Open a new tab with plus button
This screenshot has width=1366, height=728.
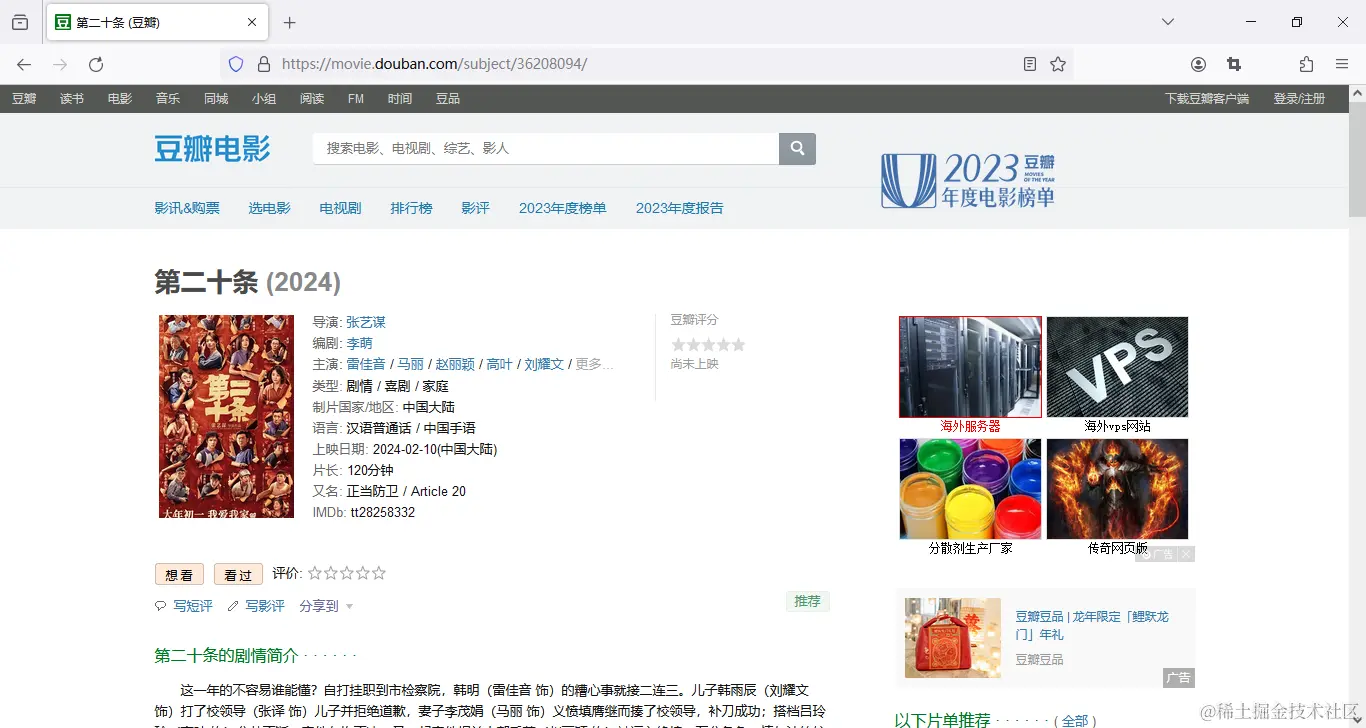(290, 22)
